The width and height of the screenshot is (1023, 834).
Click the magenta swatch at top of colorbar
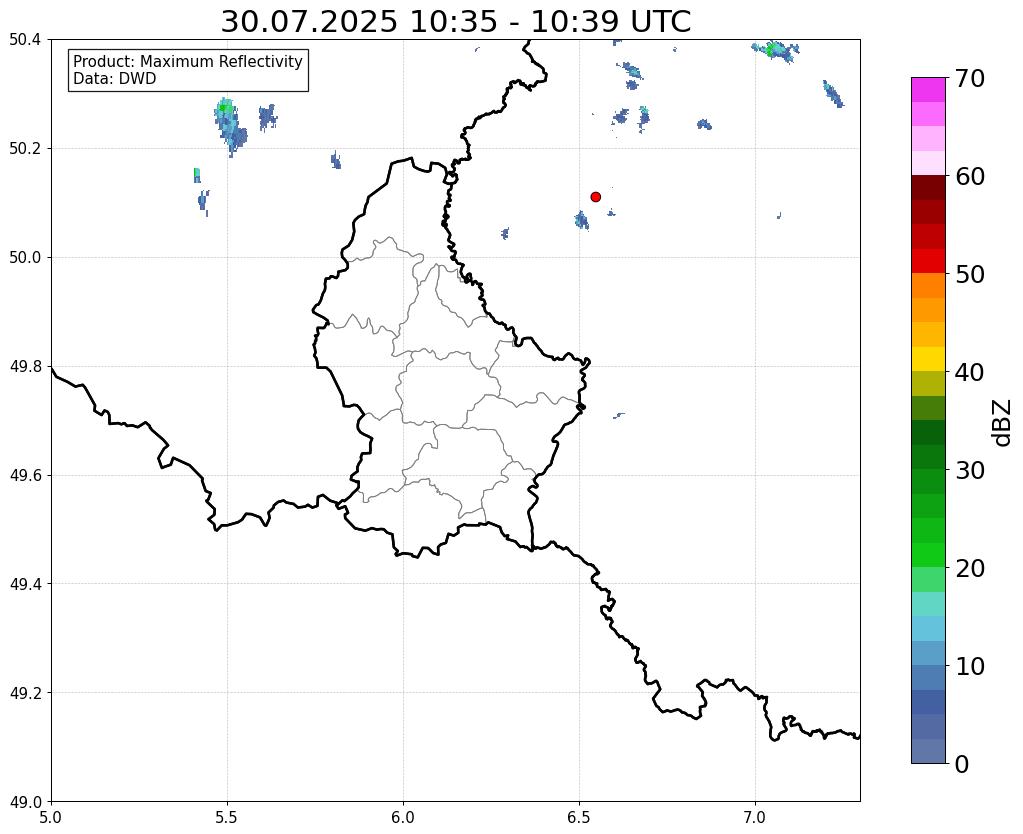pyautogui.click(x=928, y=89)
